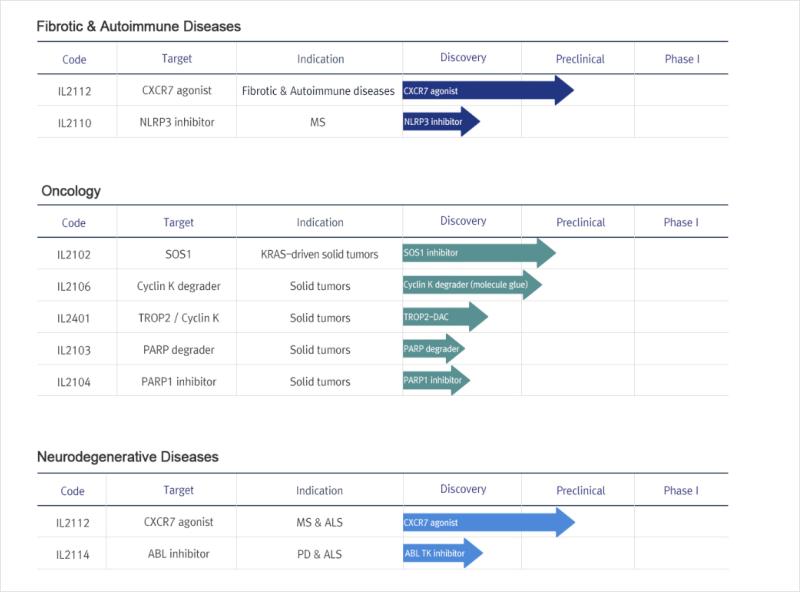800x592 pixels.
Task: Open the IL2114 code entry
Action: coord(74,554)
